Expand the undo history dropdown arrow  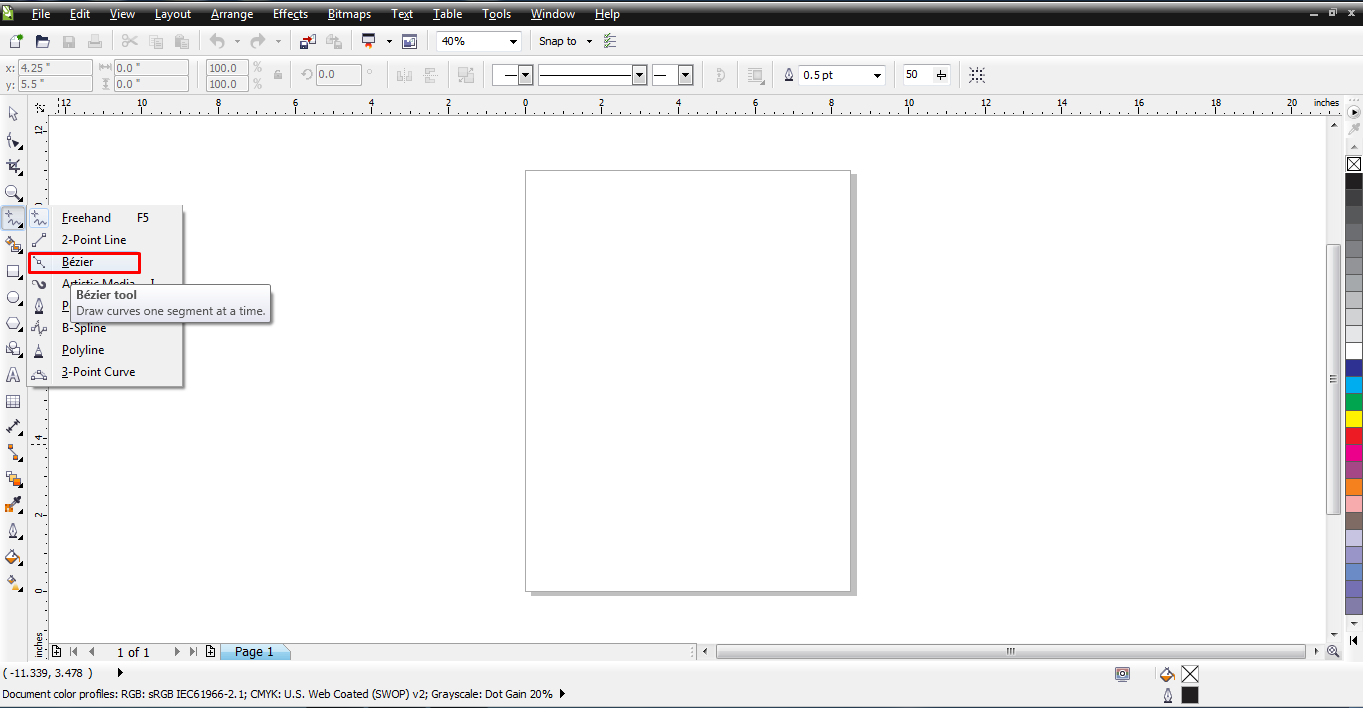237,41
